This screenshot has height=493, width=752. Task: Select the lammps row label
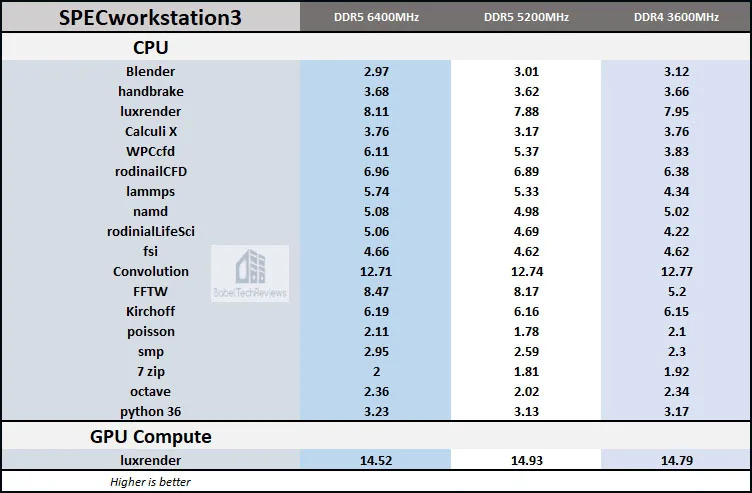point(151,191)
